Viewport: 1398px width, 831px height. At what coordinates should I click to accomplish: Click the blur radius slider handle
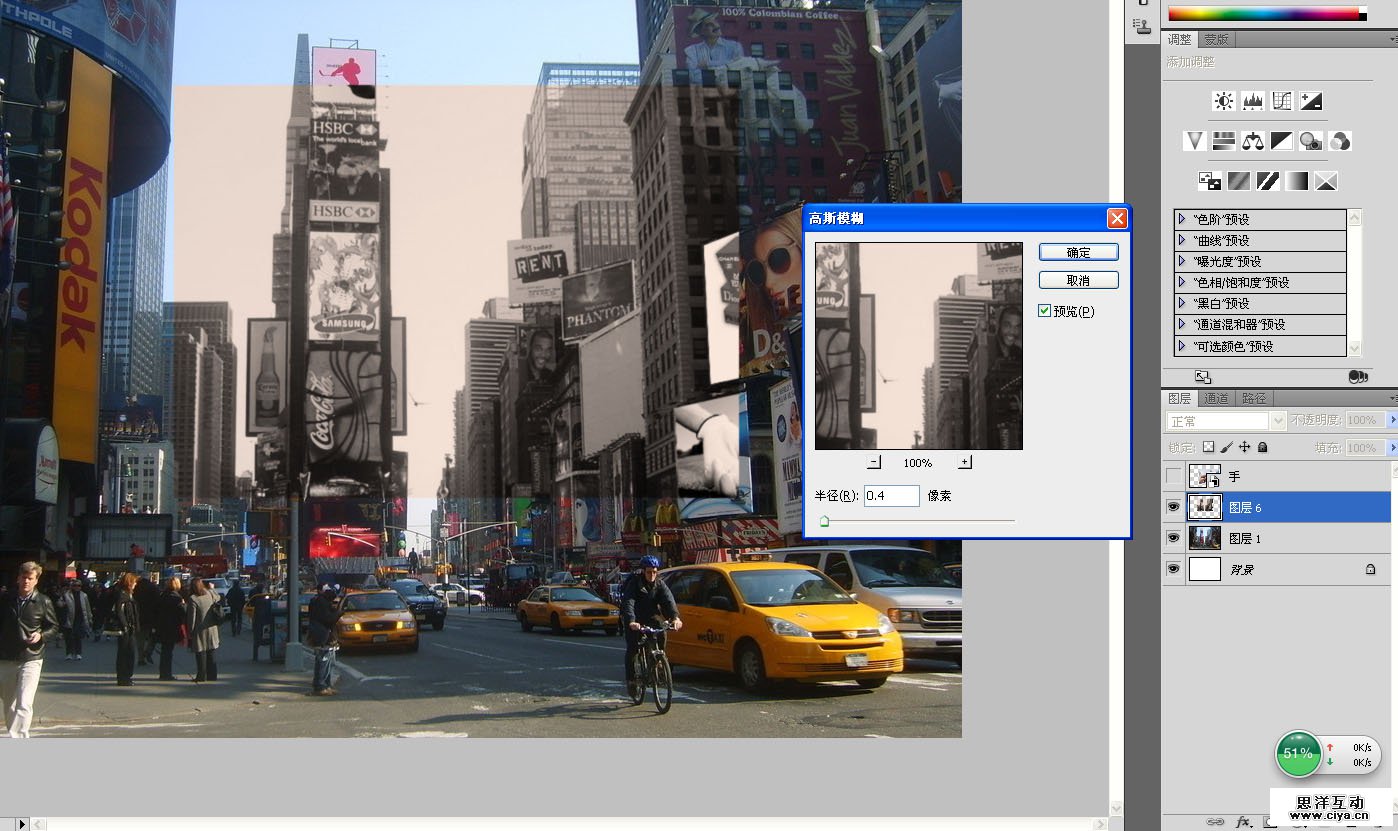tap(824, 521)
